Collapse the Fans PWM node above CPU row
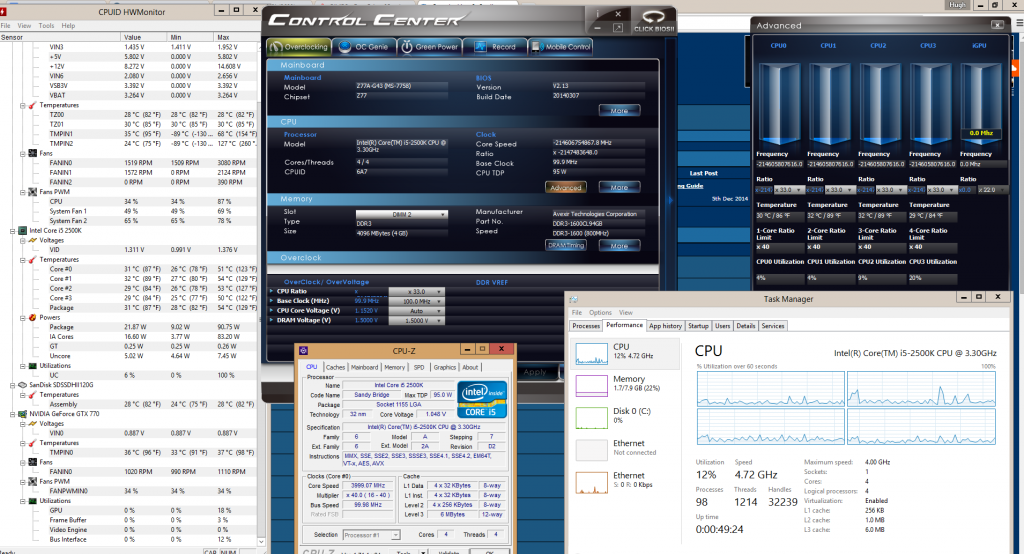Screen dimensions: 1024x554 click(23, 192)
